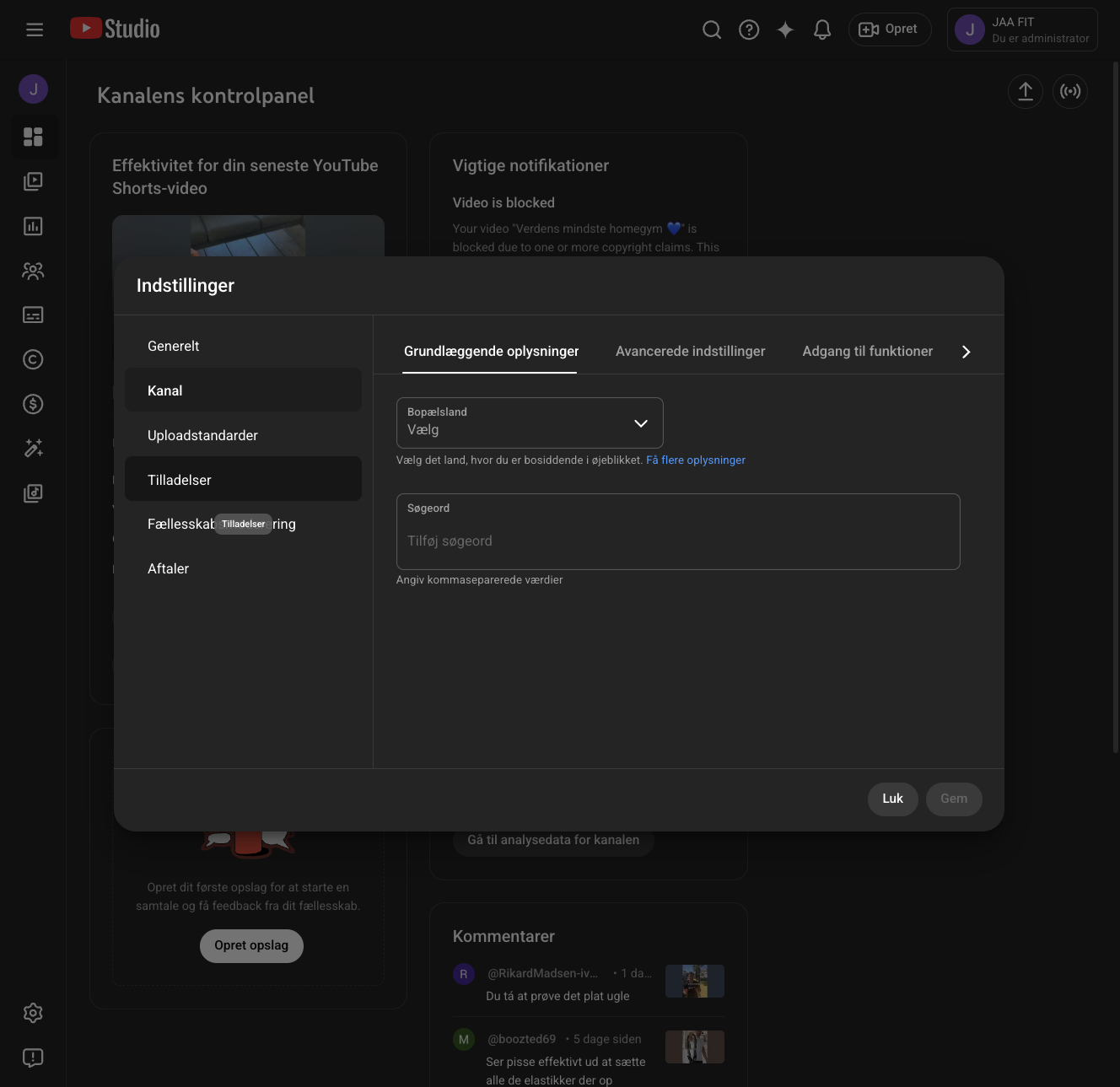Open the sparkle Ask Studio icon

[x=785, y=30]
